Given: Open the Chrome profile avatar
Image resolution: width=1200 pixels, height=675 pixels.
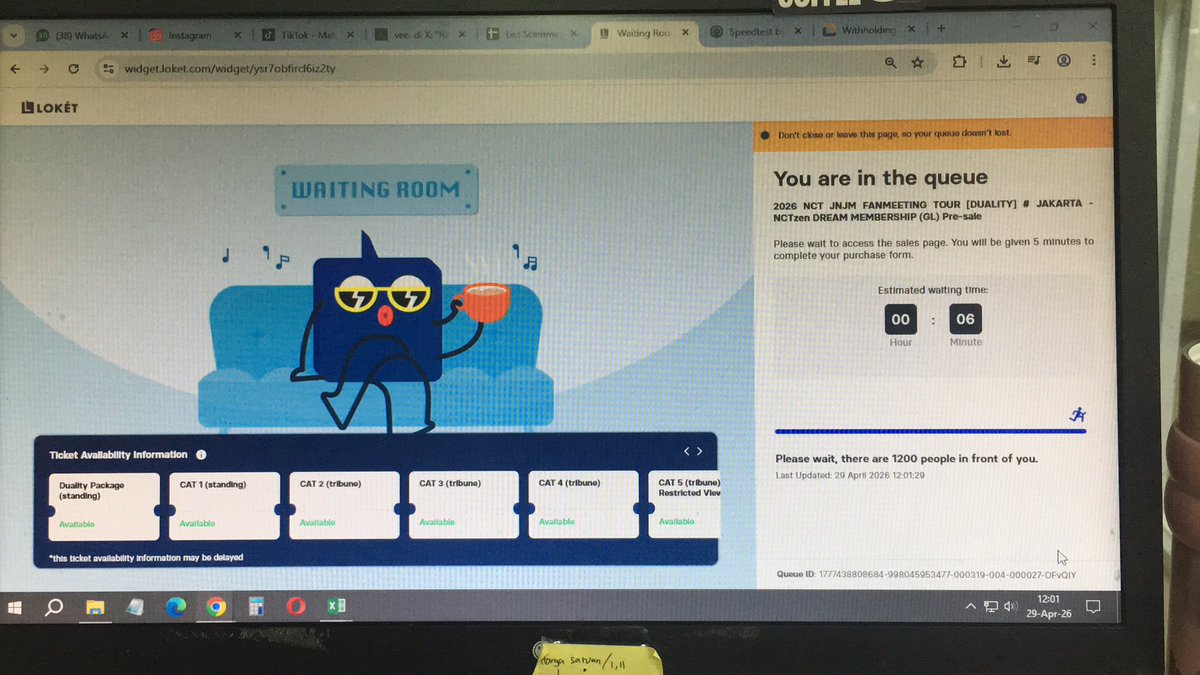Looking at the screenshot, I should click(1063, 60).
